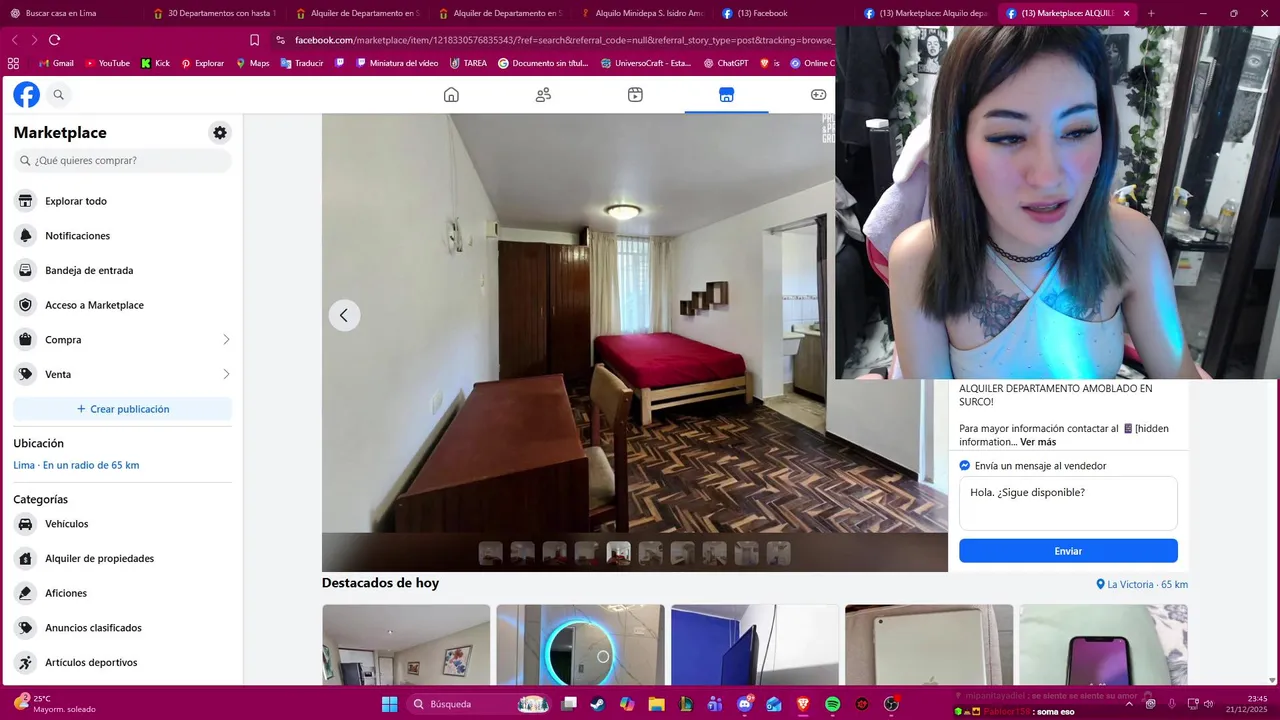
Task: Open Steam from the taskbar
Action: click(598, 704)
